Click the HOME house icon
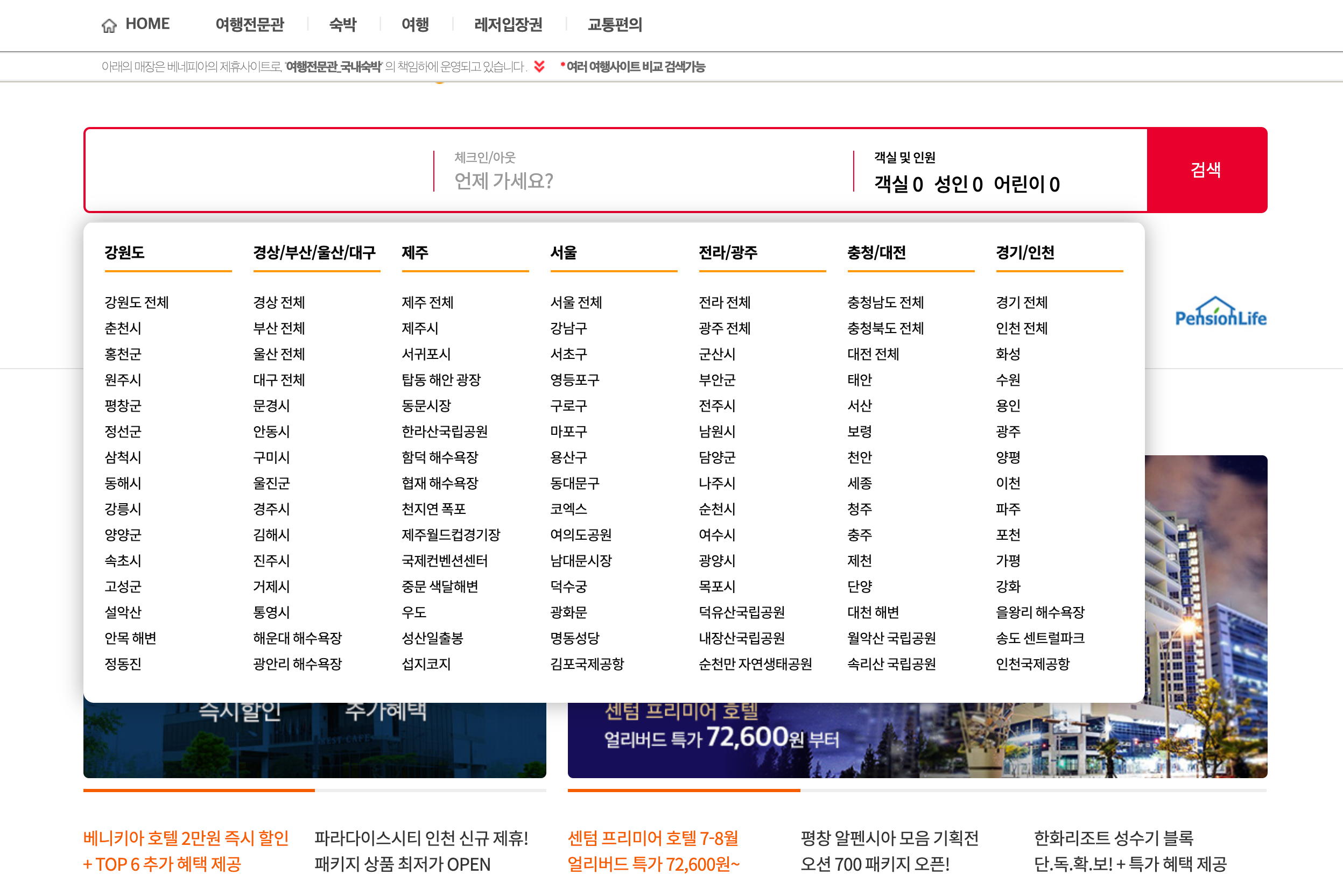1343x896 pixels. click(x=109, y=25)
